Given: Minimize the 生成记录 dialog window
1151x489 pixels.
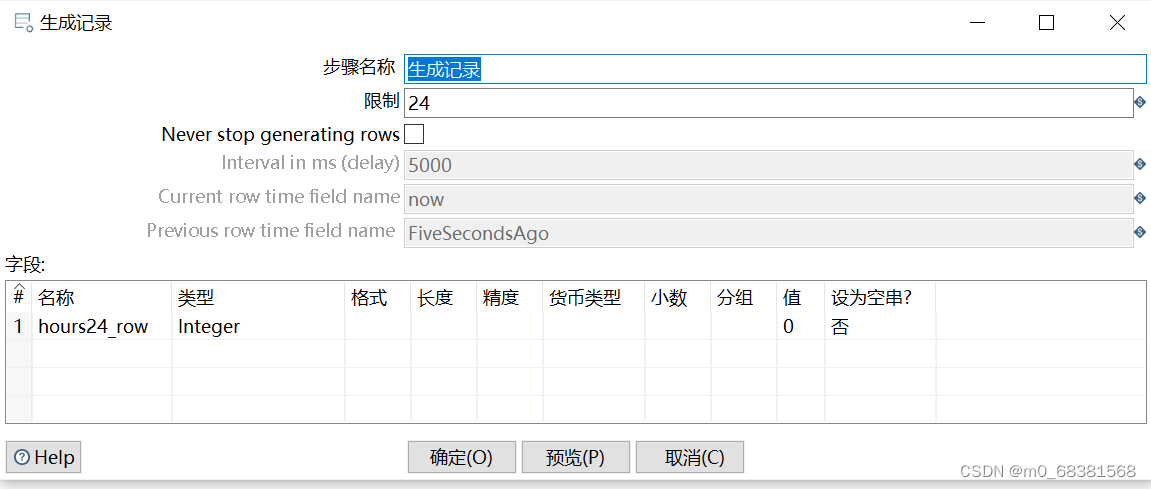Looking at the screenshot, I should tap(976, 23).
